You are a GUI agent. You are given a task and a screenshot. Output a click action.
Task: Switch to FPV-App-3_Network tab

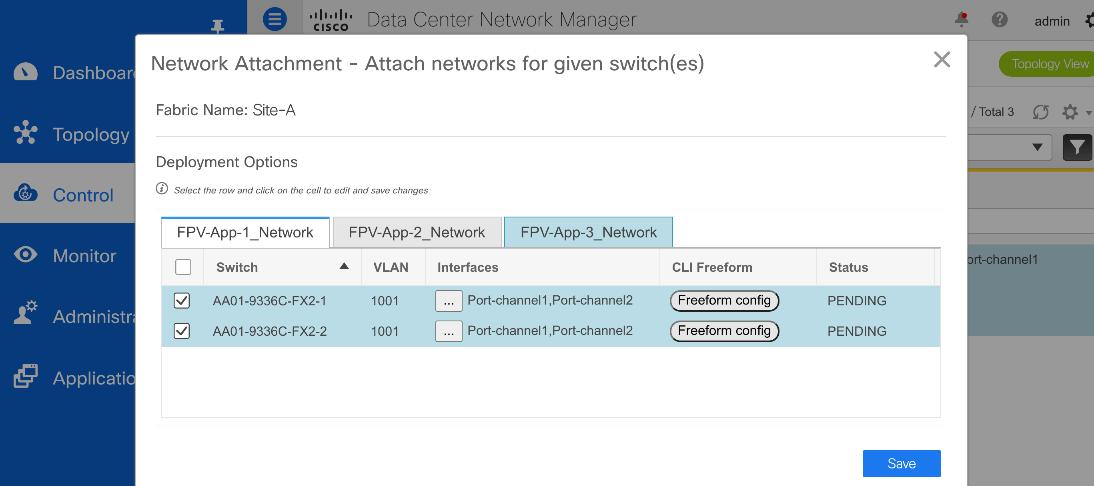click(x=589, y=232)
